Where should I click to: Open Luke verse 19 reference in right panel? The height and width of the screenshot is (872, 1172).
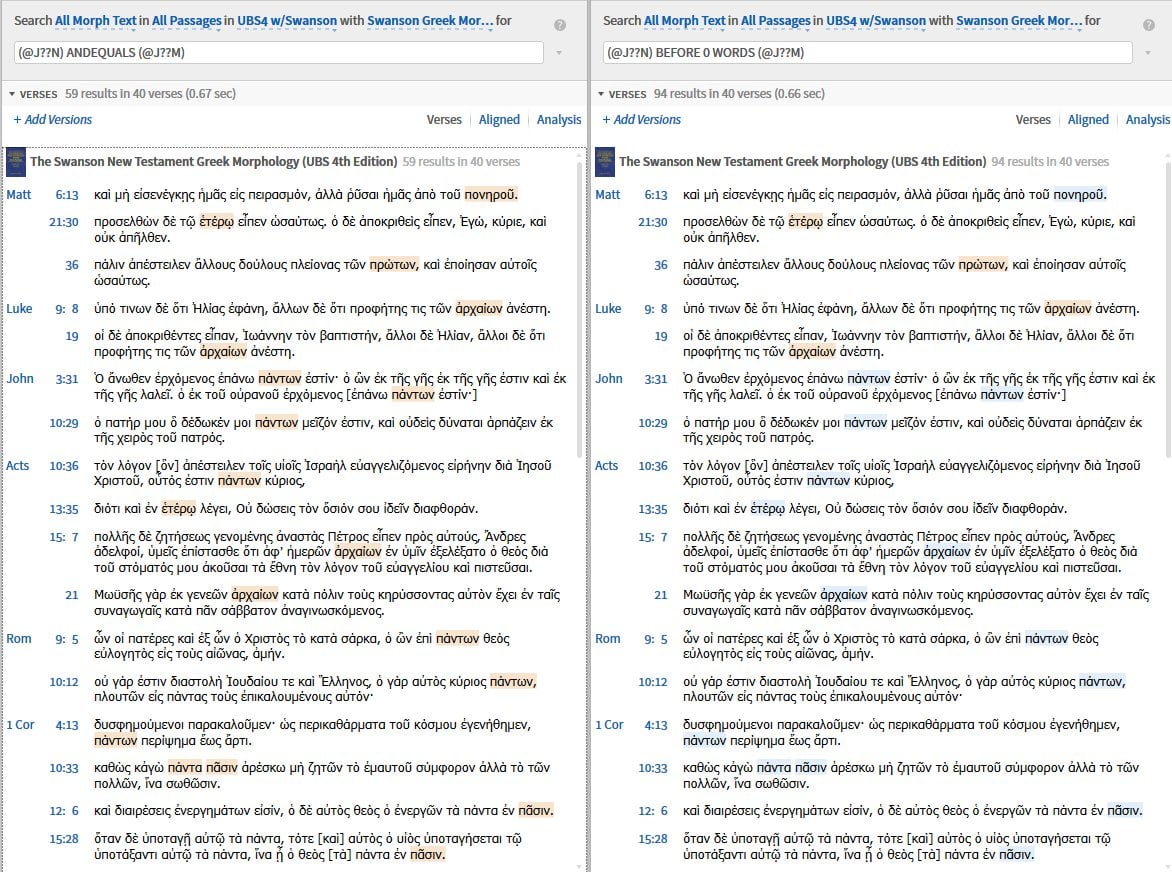[661, 336]
